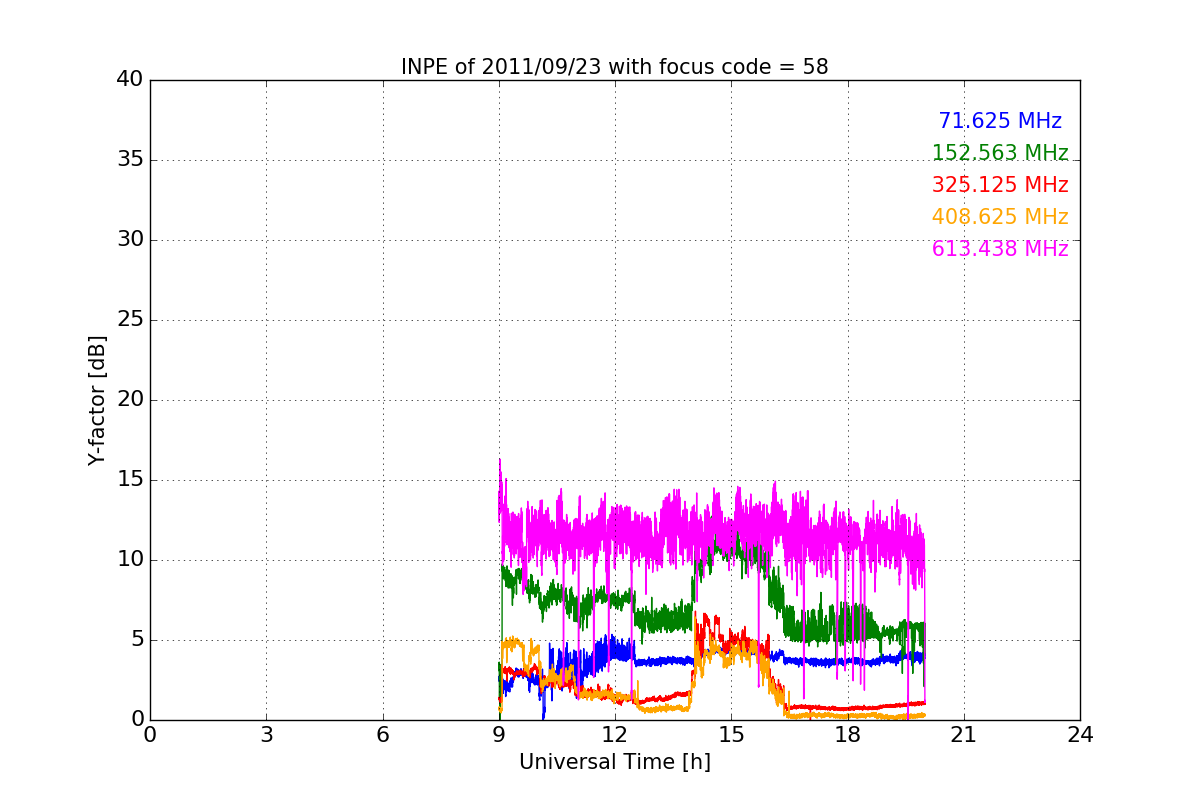
Task: Click y-axis tick label 20
Action: pyautogui.click(x=130, y=400)
